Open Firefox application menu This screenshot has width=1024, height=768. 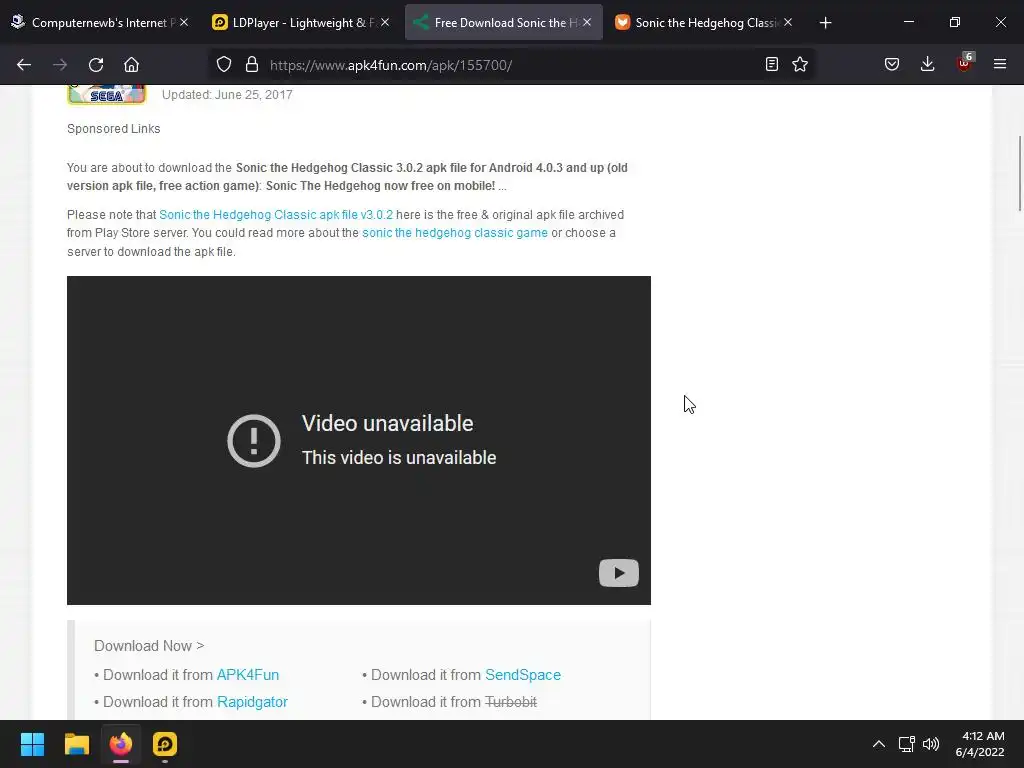(x=1000, y=64)
